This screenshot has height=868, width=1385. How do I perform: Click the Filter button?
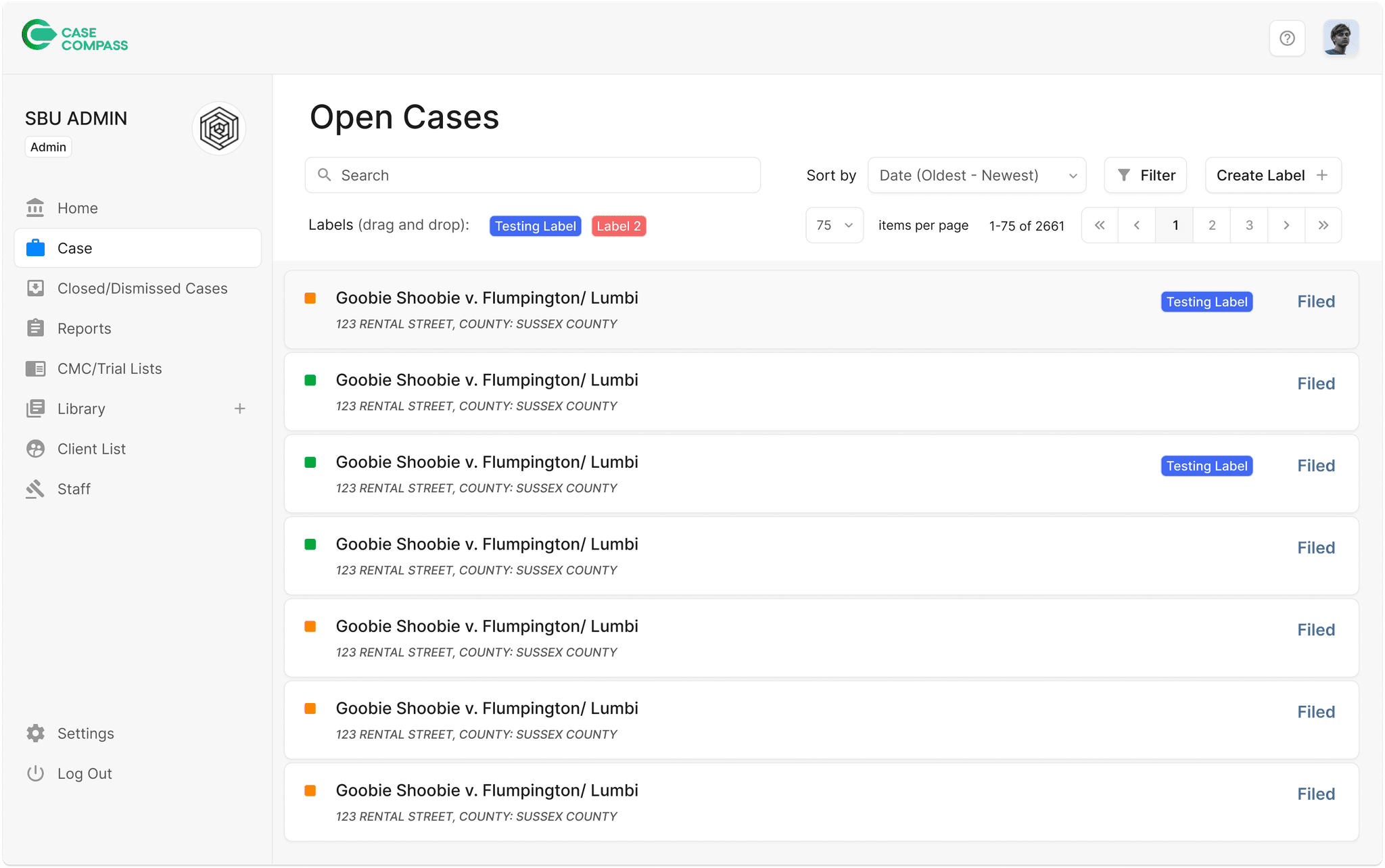[x=1146, y=176]
